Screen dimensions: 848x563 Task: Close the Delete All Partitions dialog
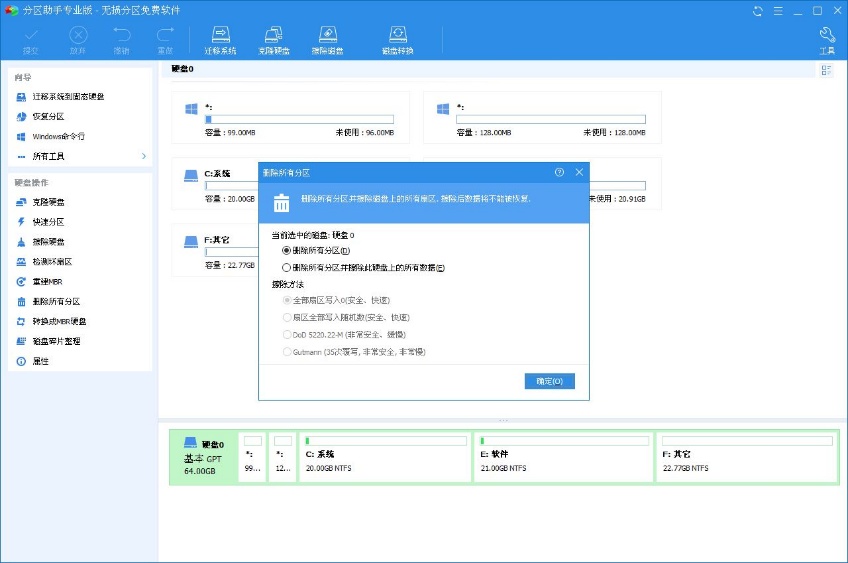579,172
